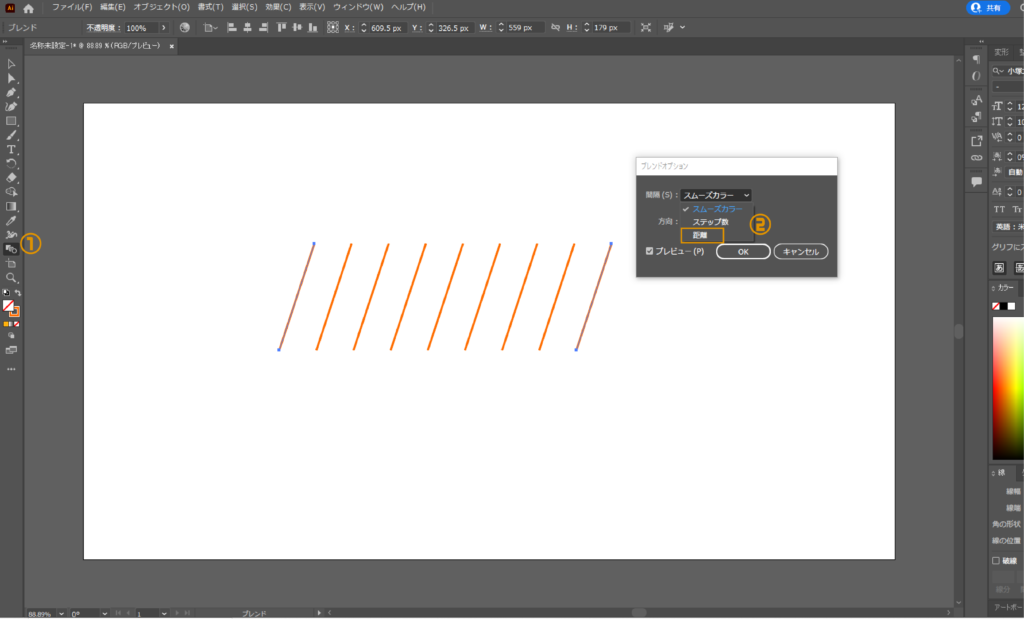Select the Artboard tool
Screen dimensions: 1024x619
tap(11, 263)
